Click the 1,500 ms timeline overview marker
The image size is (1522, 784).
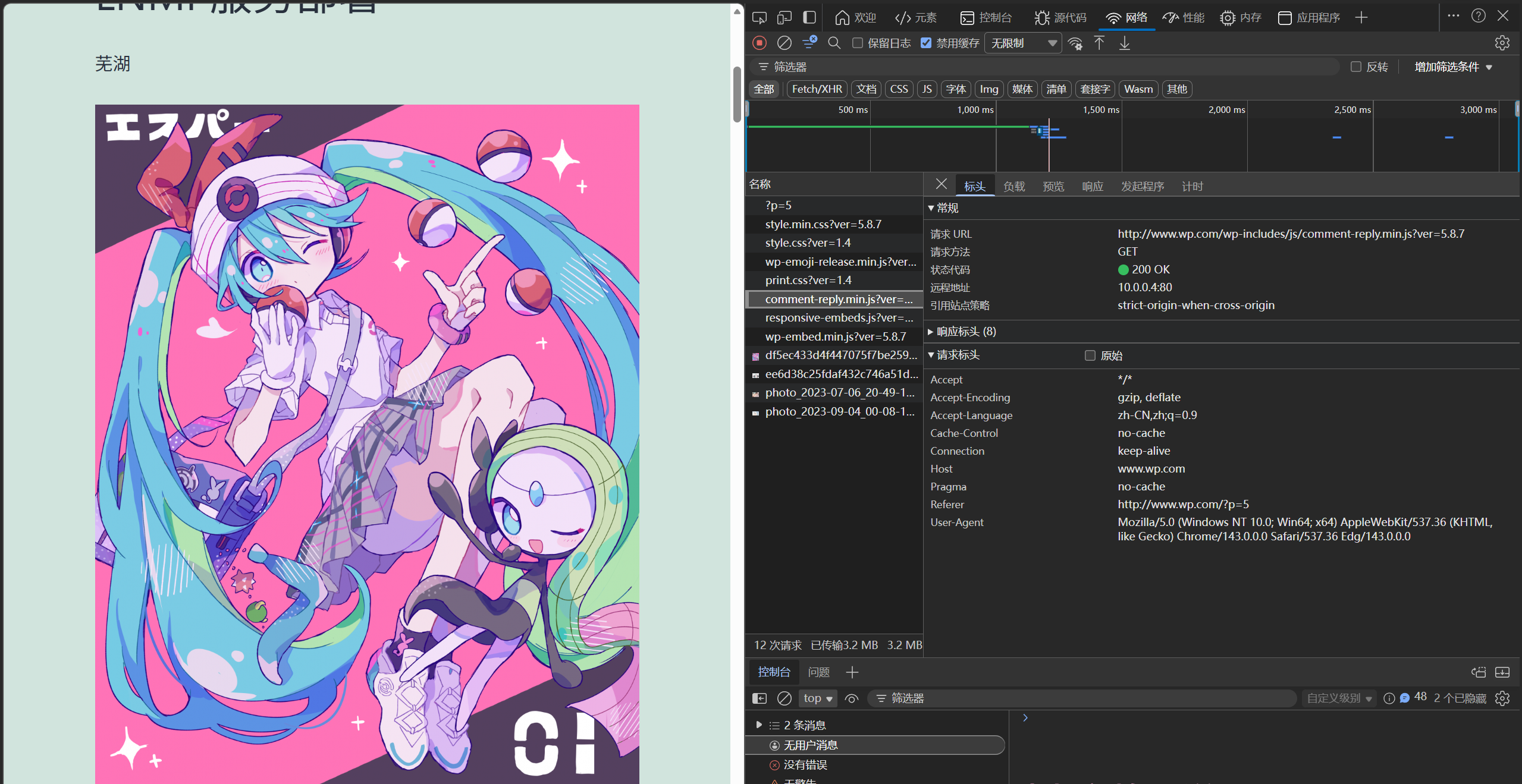(1101, 110)
